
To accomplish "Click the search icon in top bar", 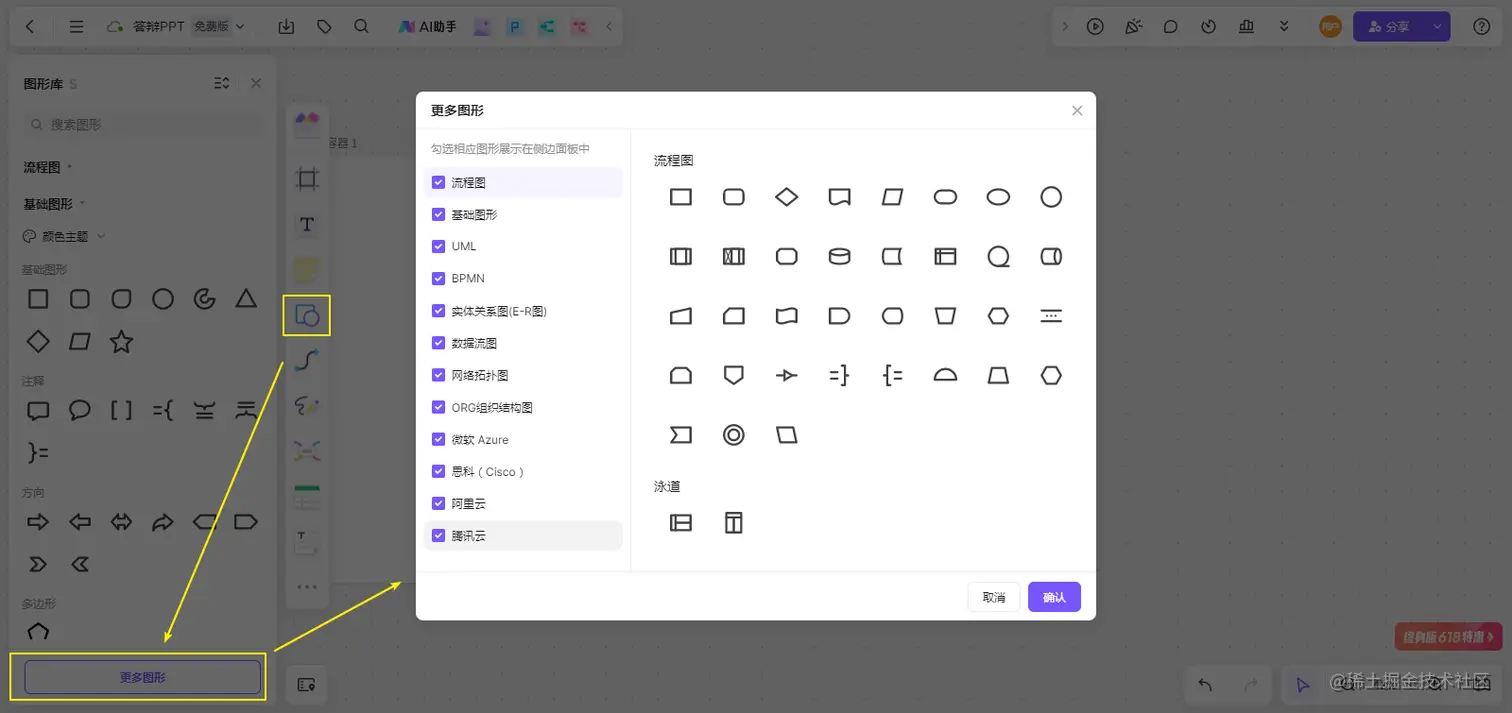I will [x=362, y=27].
